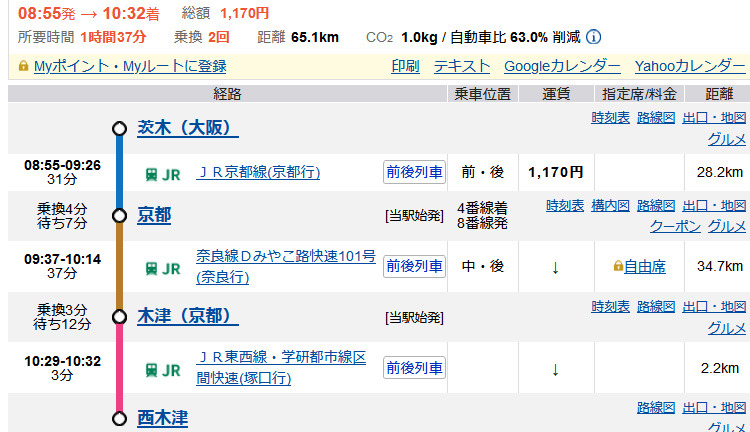
Task: Click the 2.2km distance cell
Action: (719, 368)
